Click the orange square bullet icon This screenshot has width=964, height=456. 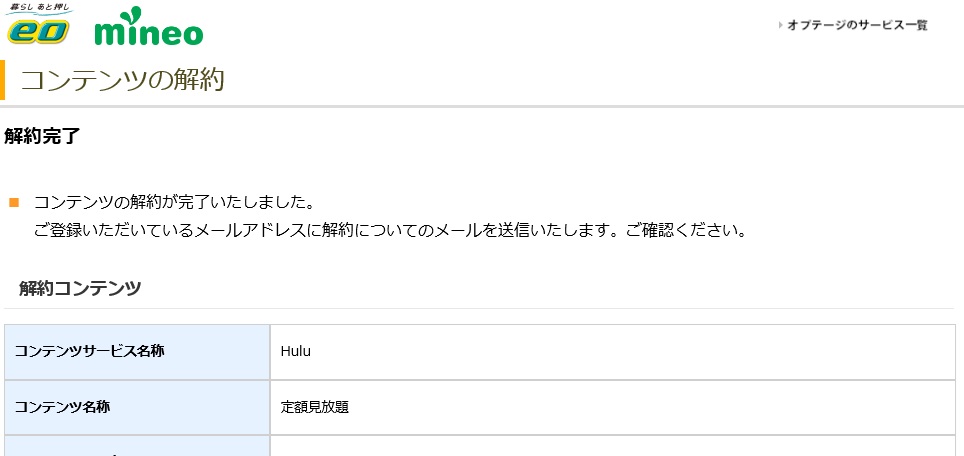(x=14, y=202)
